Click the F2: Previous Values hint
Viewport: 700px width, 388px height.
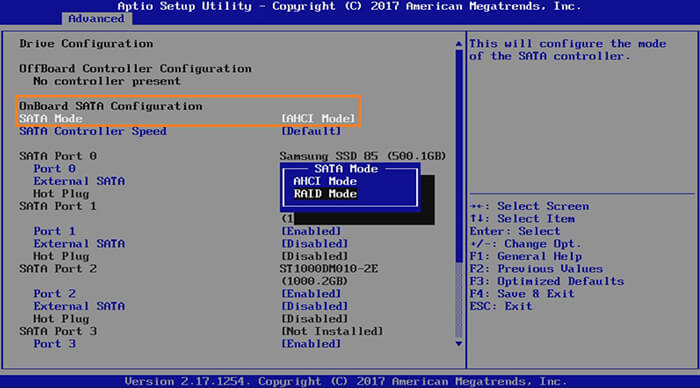tap(536, 269)
